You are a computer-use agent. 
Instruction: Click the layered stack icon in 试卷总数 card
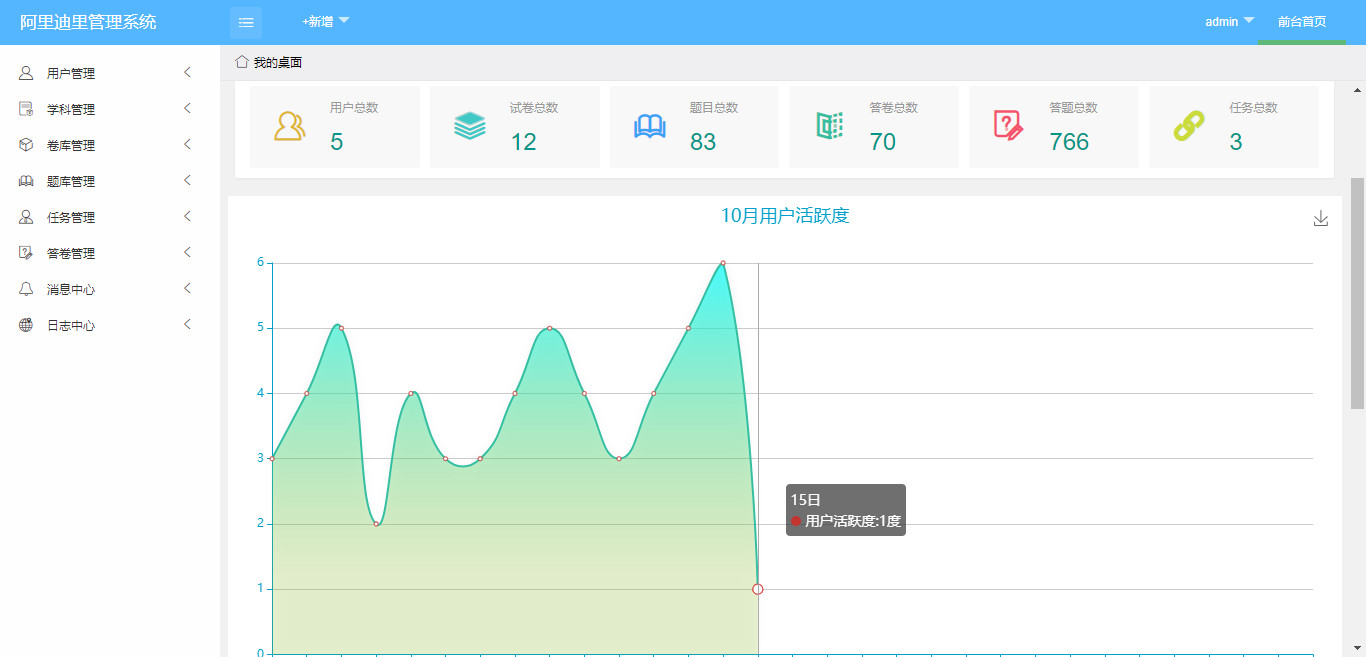tap(470, 126)
